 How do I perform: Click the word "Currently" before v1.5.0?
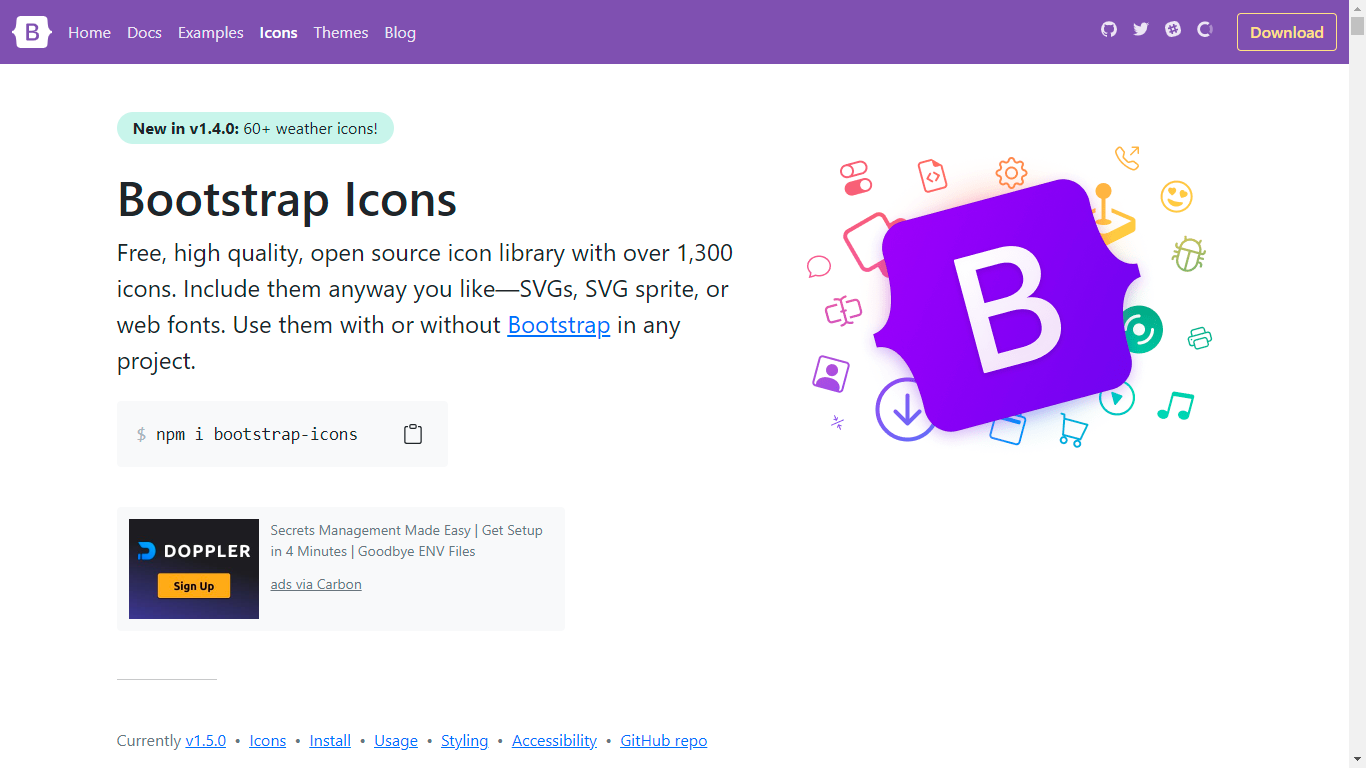click(149, 741)
